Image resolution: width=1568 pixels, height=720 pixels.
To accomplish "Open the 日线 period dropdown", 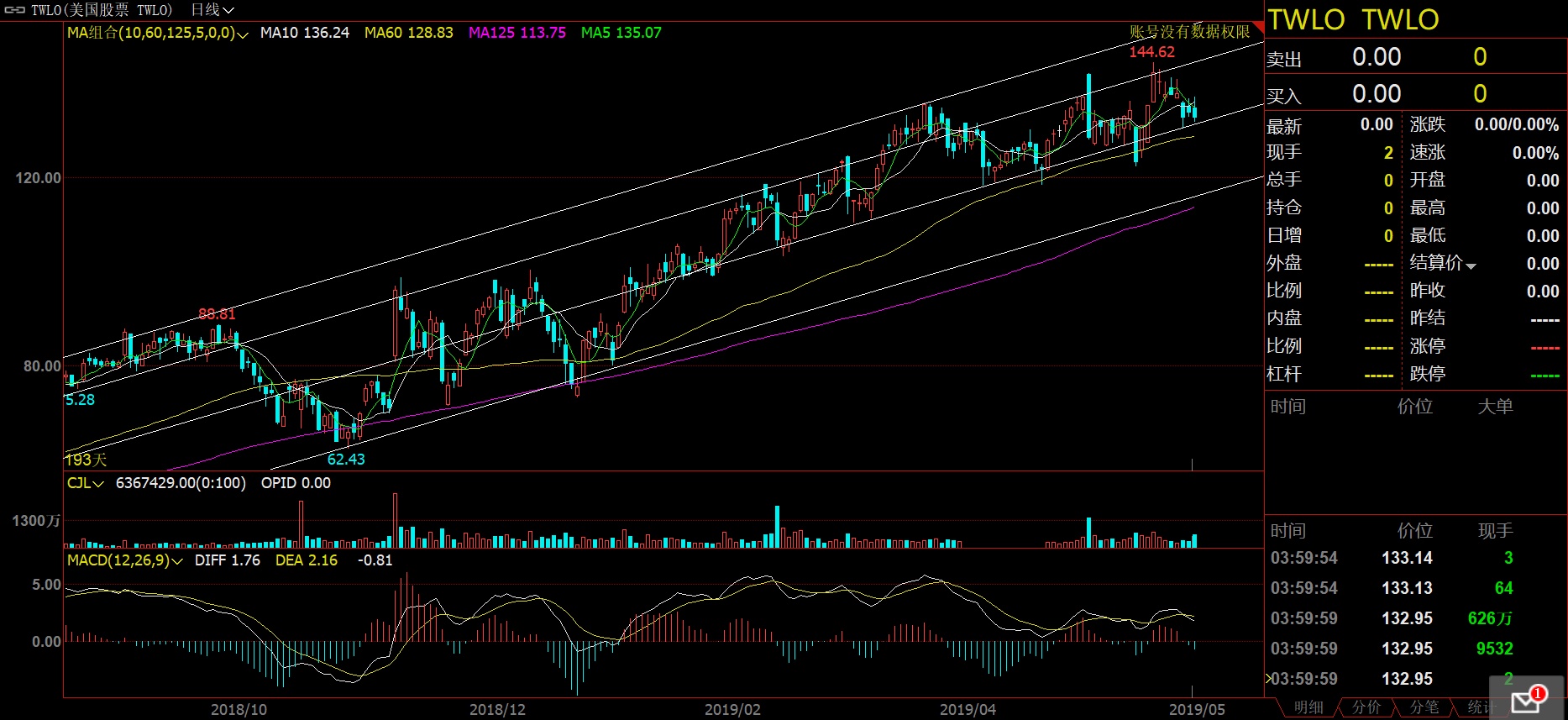I will [212, 10].
